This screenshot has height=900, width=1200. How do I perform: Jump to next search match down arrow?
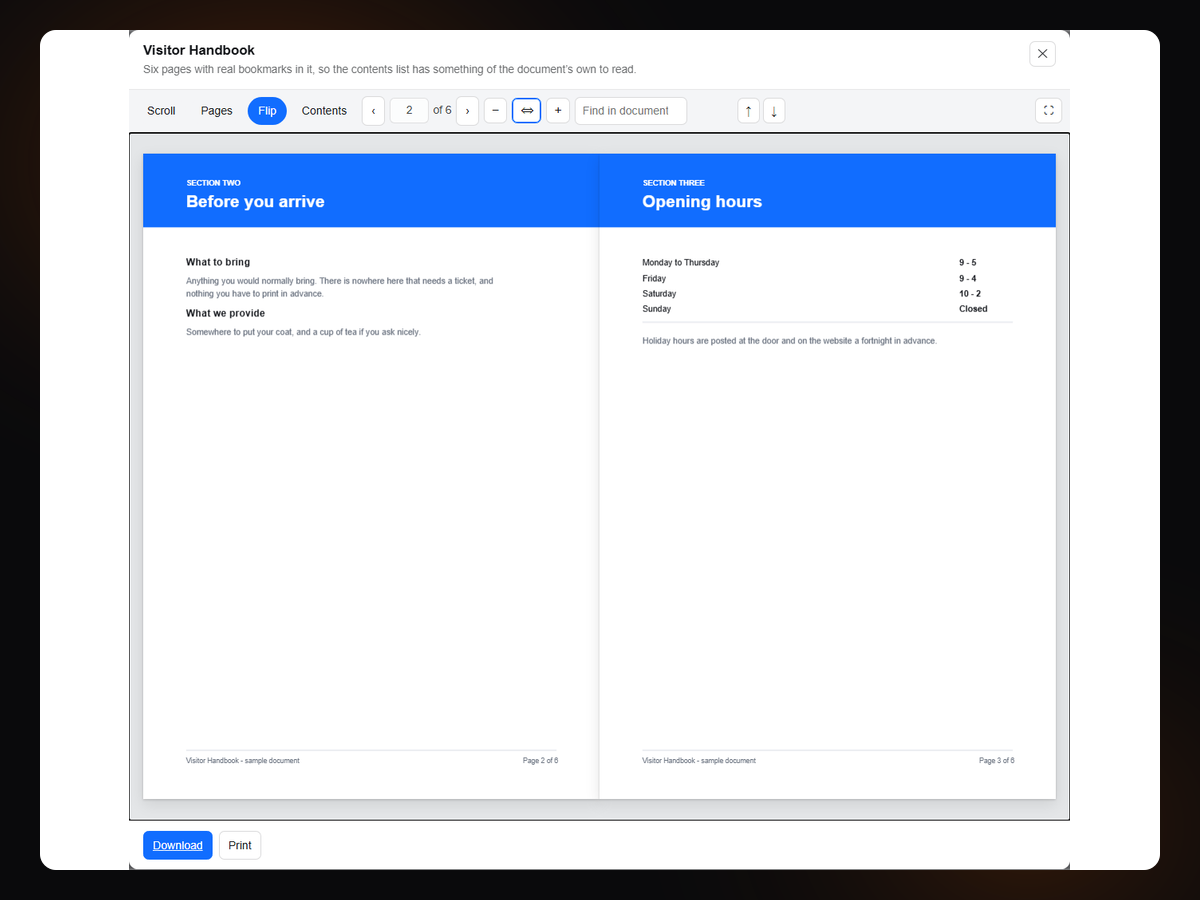[x=774, y=111]
